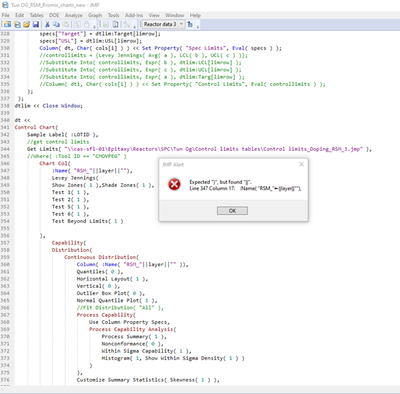The height and width of the screenshot is (394, 400).
Task: Click 'Continuous Distribution(' on line 359
Action: point(101,257)
